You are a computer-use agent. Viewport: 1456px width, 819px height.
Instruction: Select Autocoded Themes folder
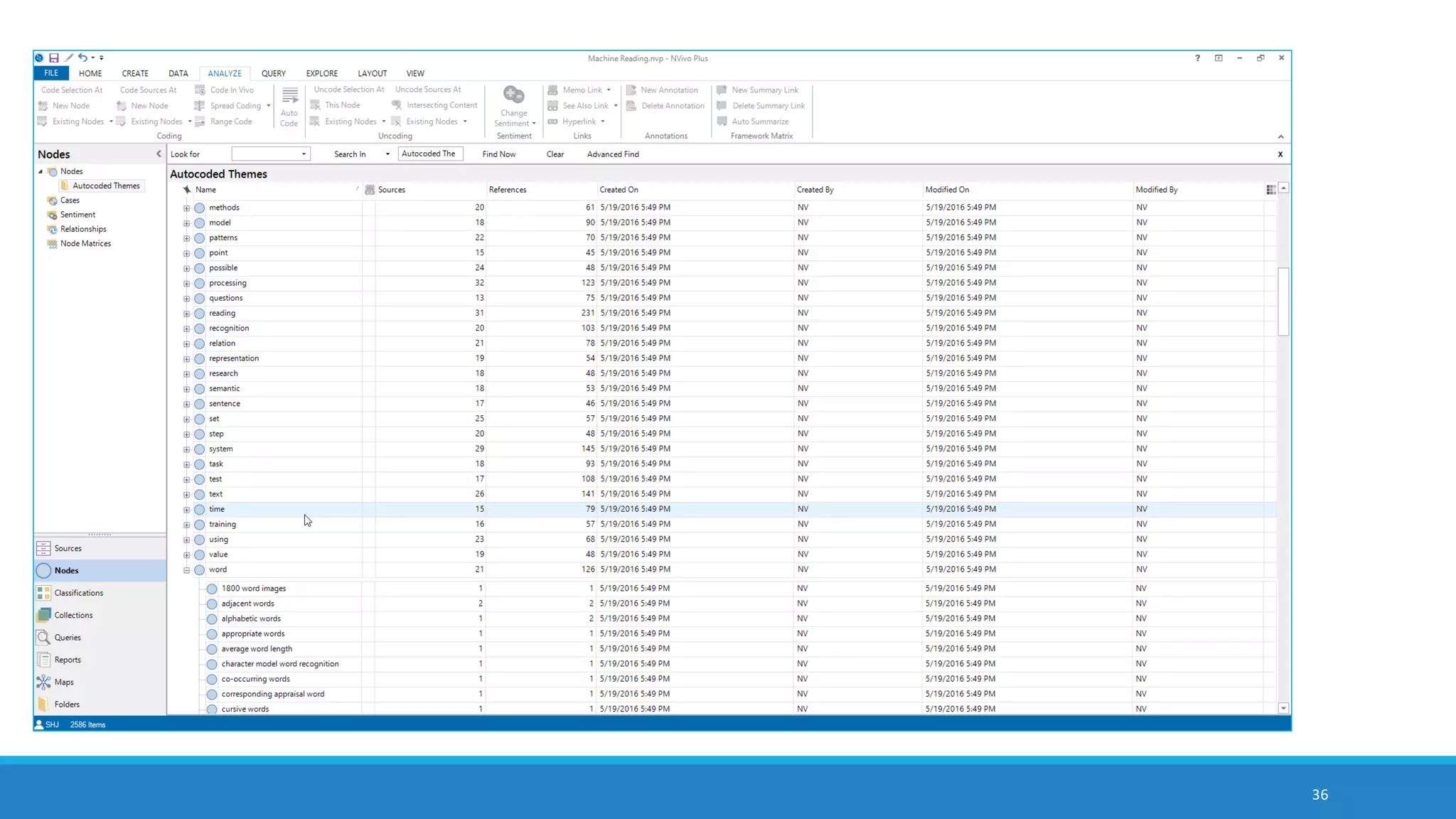106,186
